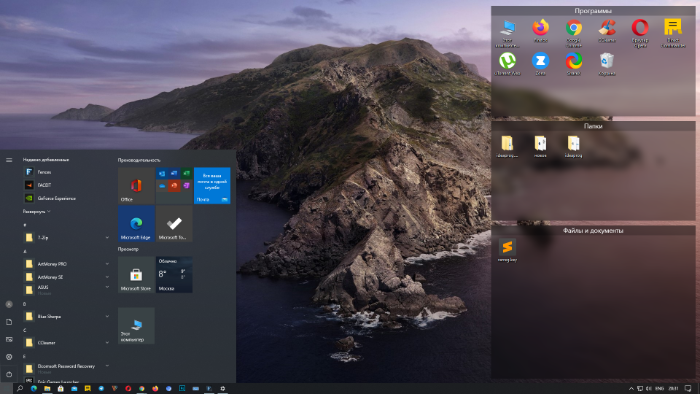Click the Москва weather tile
Image resolution: width=700 pixels, height=394 pixels.
[174, 275]
